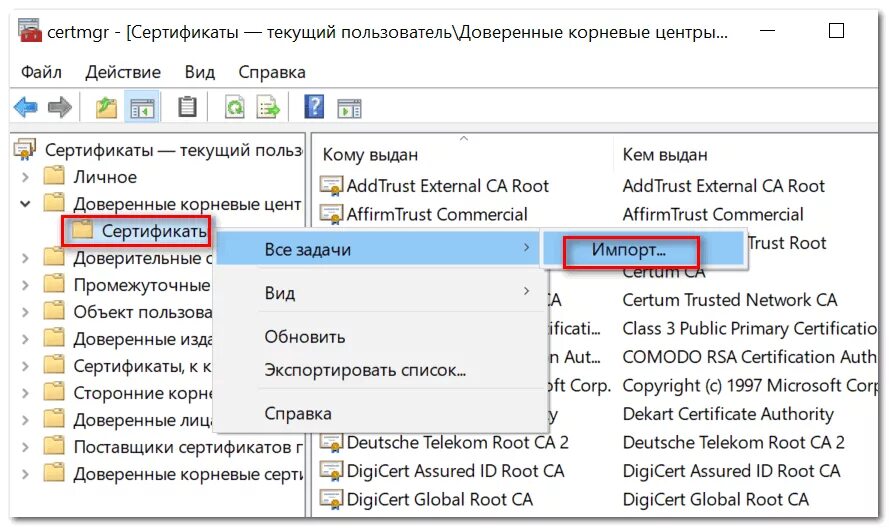Select Доверенные корневые серти tree item

click(188, 474)
